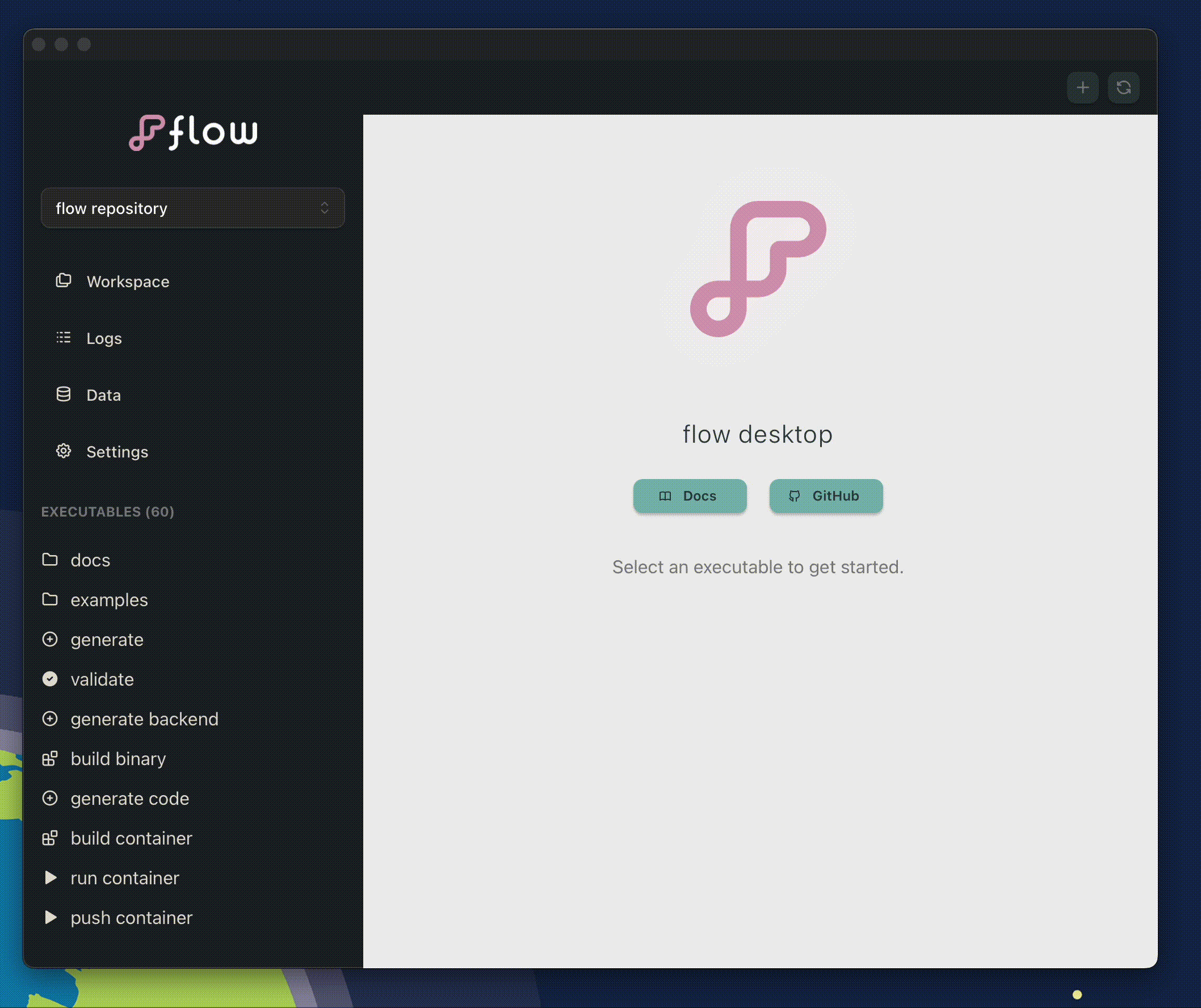
Task: Select the push container executable
Action: click(193, 918)
